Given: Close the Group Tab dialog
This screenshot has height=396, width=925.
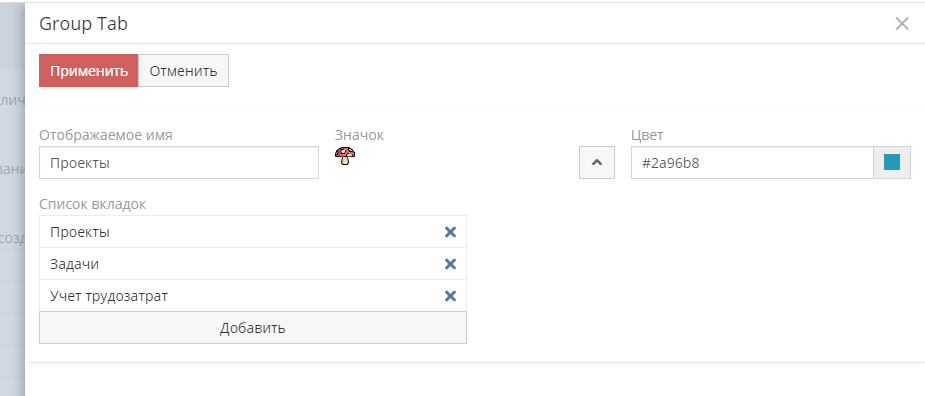Looking at the screenshot, I should [x=902, y=24].
